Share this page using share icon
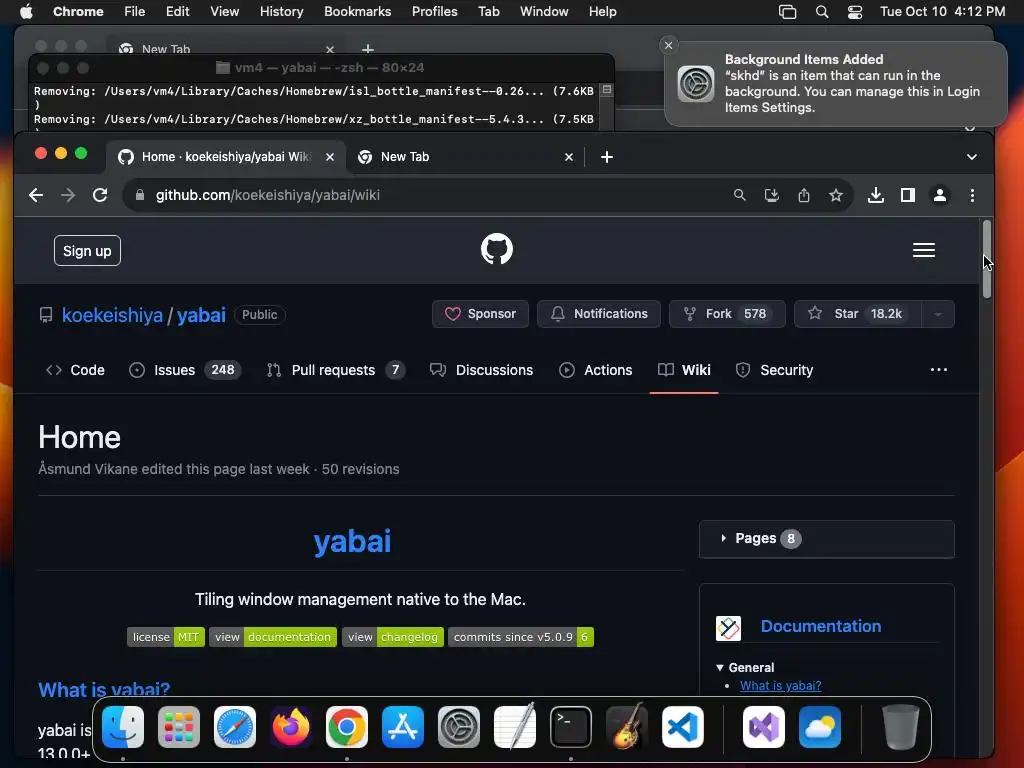The width and height of the screenshot is (1024, 768). click(x=804, y=195)
